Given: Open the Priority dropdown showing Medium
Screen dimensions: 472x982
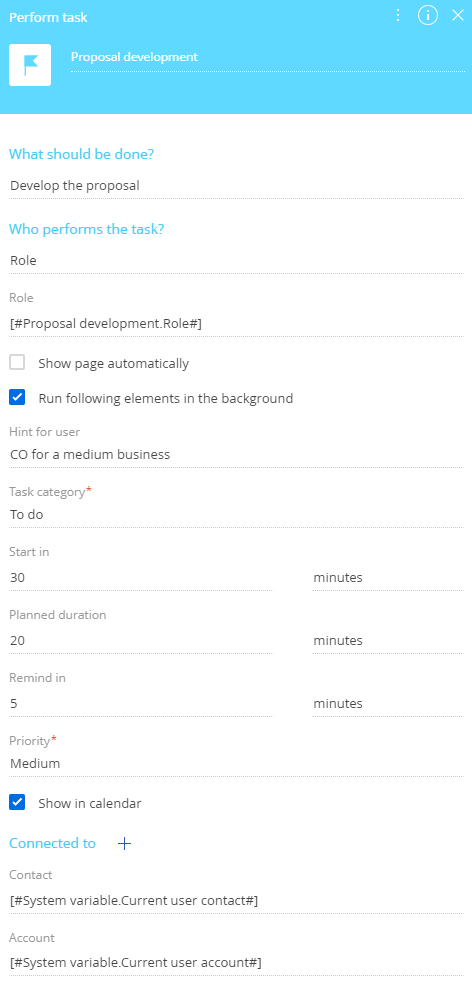Looking at the screenshot, I should (x=236, y=763).
